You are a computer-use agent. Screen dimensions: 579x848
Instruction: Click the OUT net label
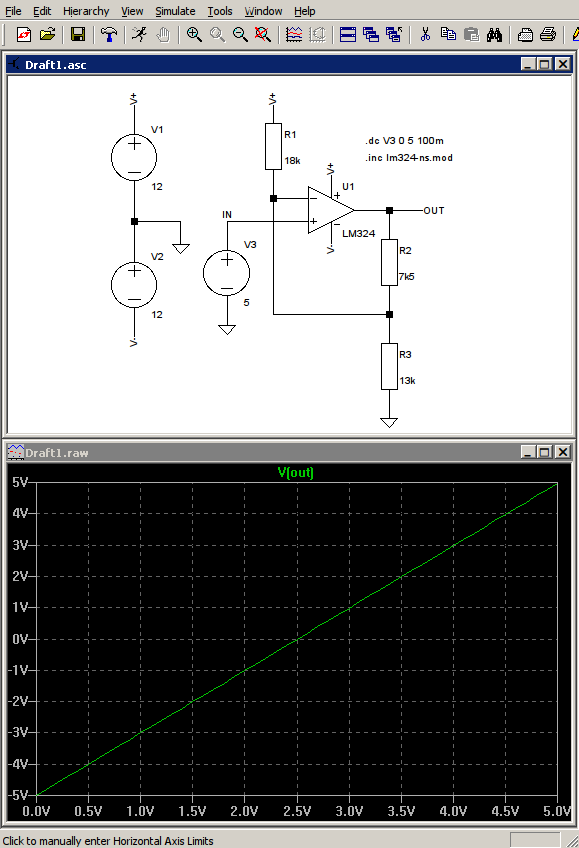pyautogui.click(x=434, y=211)
